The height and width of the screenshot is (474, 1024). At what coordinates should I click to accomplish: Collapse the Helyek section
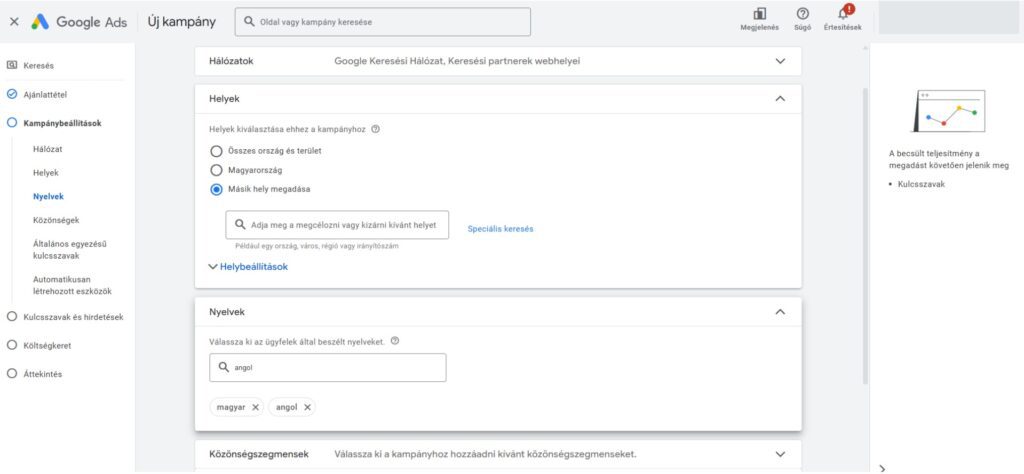coord(780,99)
